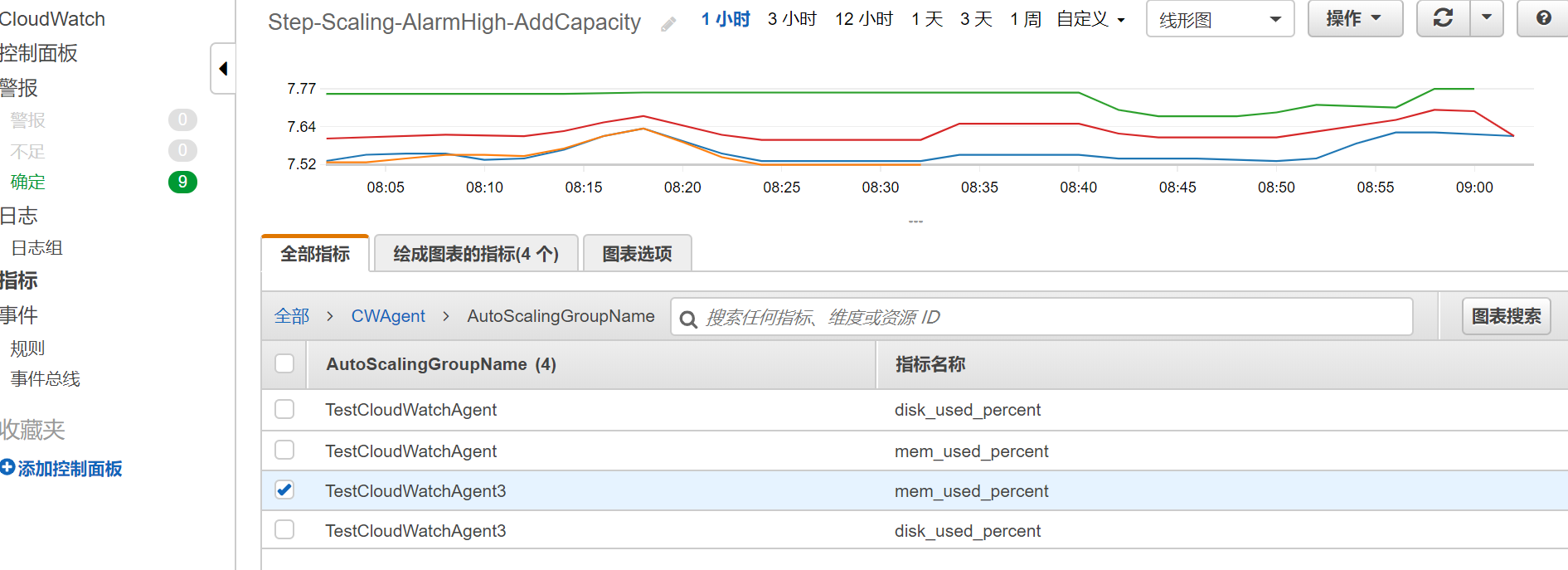Go to 全部 breadcrumb link
1568x570 pixels.
[x=292, y=316]
